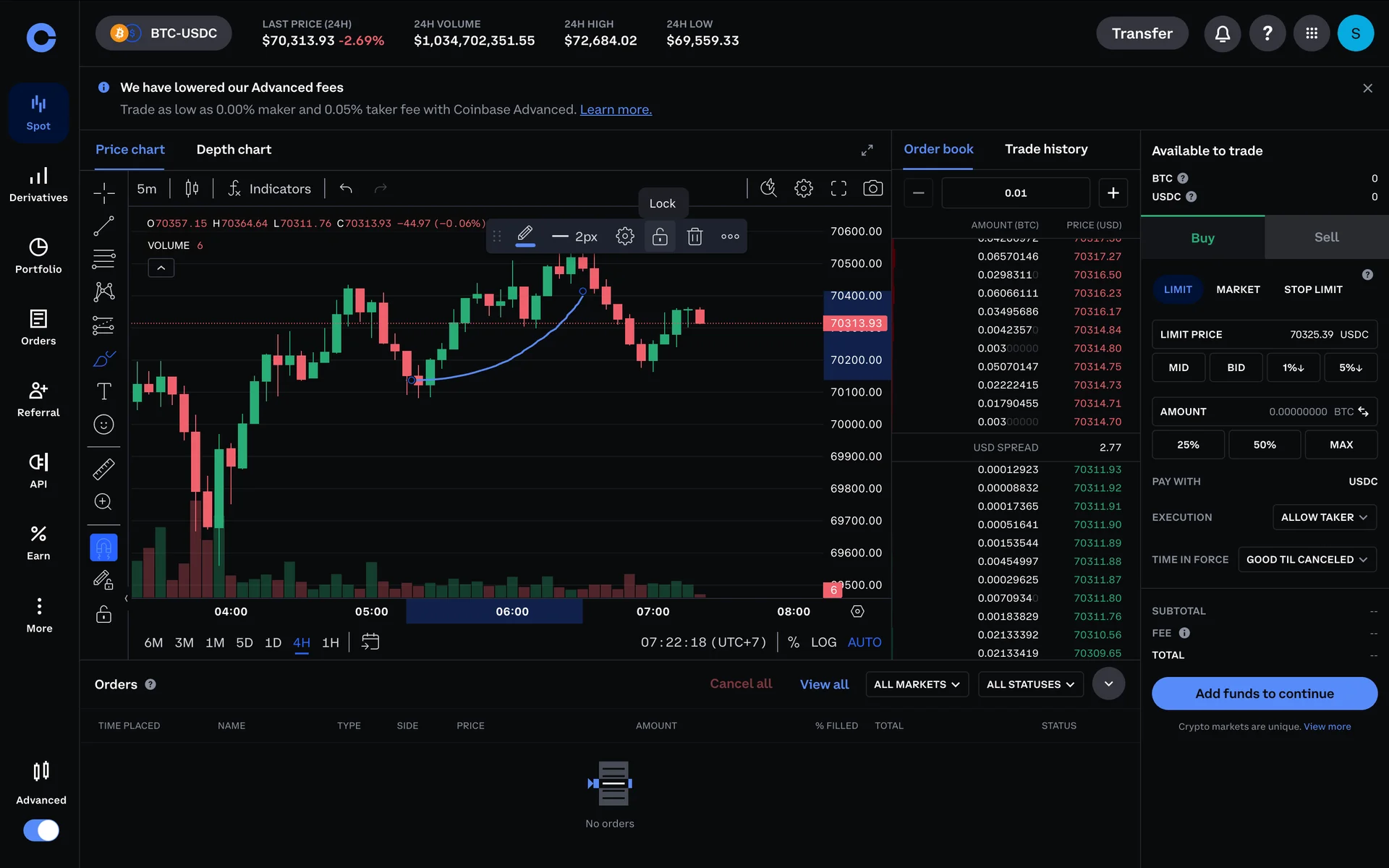1389x868 pixels.
Task: Click Add funds to continue button
Action: 1264,694
